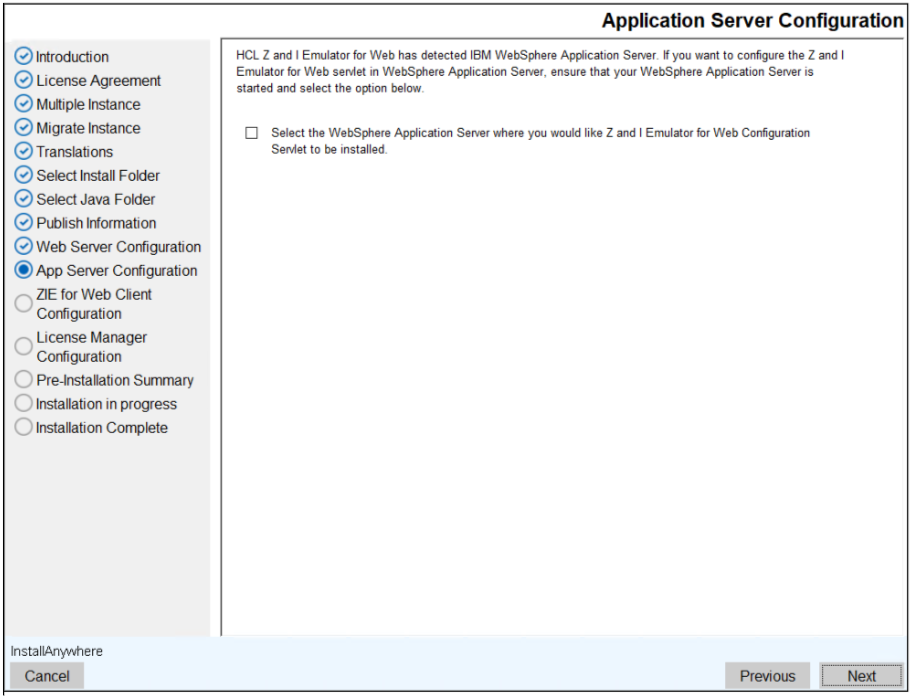Click the App Server Configuration current-step indicator

[23, 270]
